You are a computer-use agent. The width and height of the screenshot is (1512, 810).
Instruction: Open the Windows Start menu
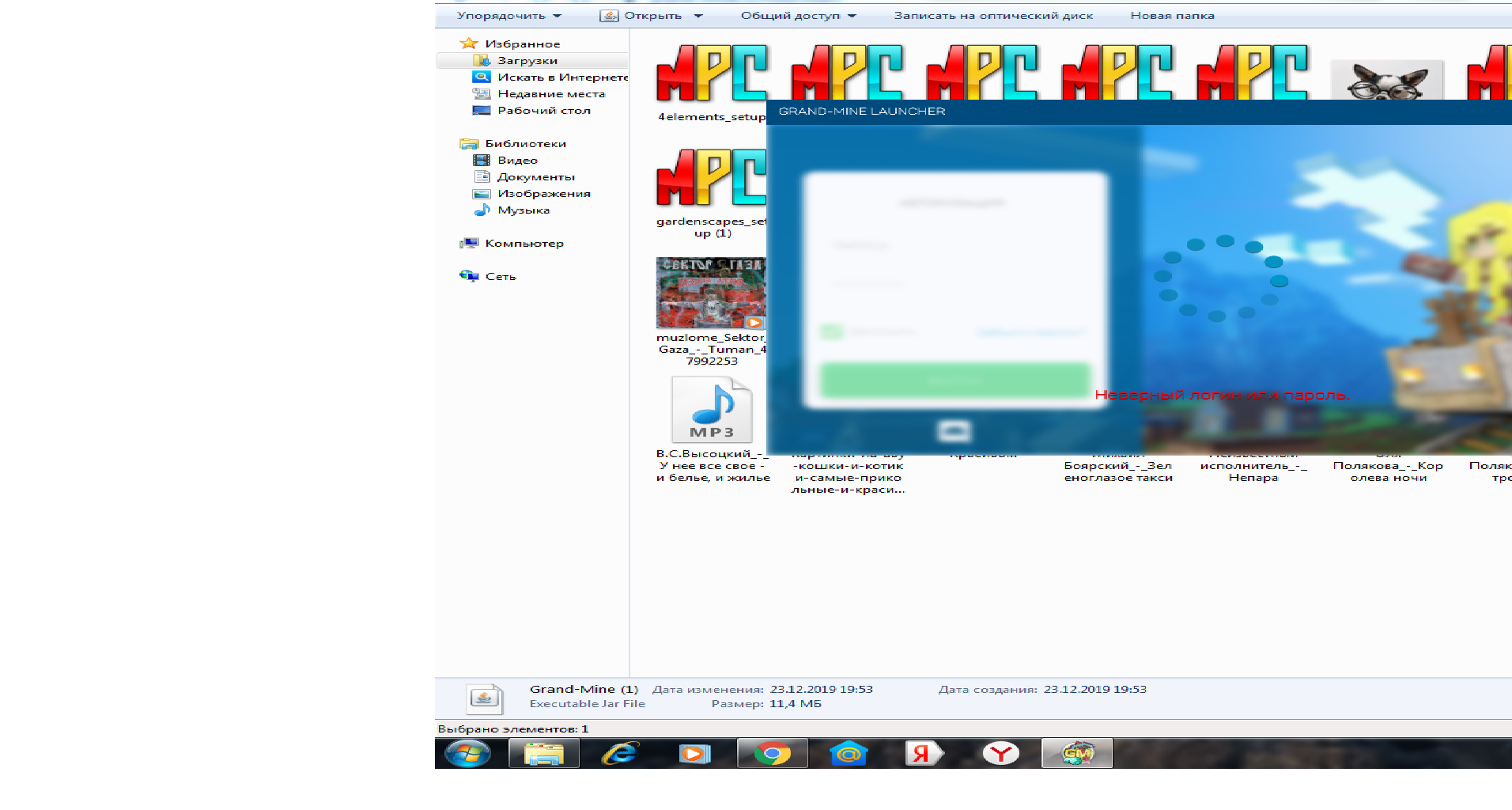[x=467, y=754]
